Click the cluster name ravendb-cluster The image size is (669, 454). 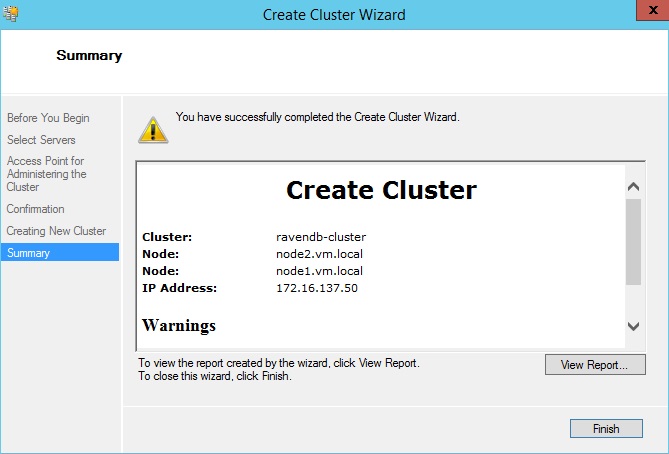pyautogui.click(x=321, y=237)
